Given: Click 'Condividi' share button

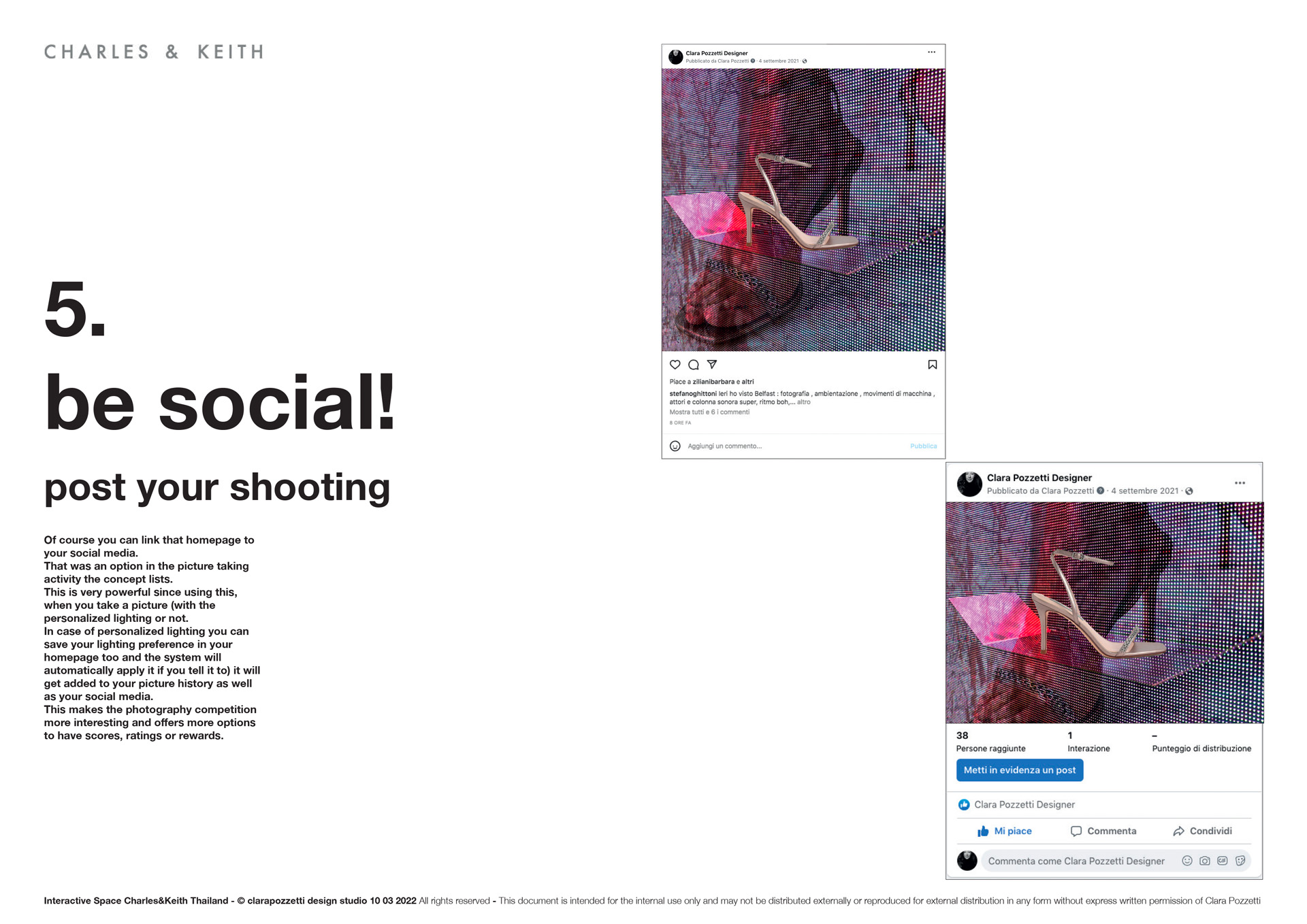Looking at the screenshot, I should pyautogui.click(x=1202, y=831).
